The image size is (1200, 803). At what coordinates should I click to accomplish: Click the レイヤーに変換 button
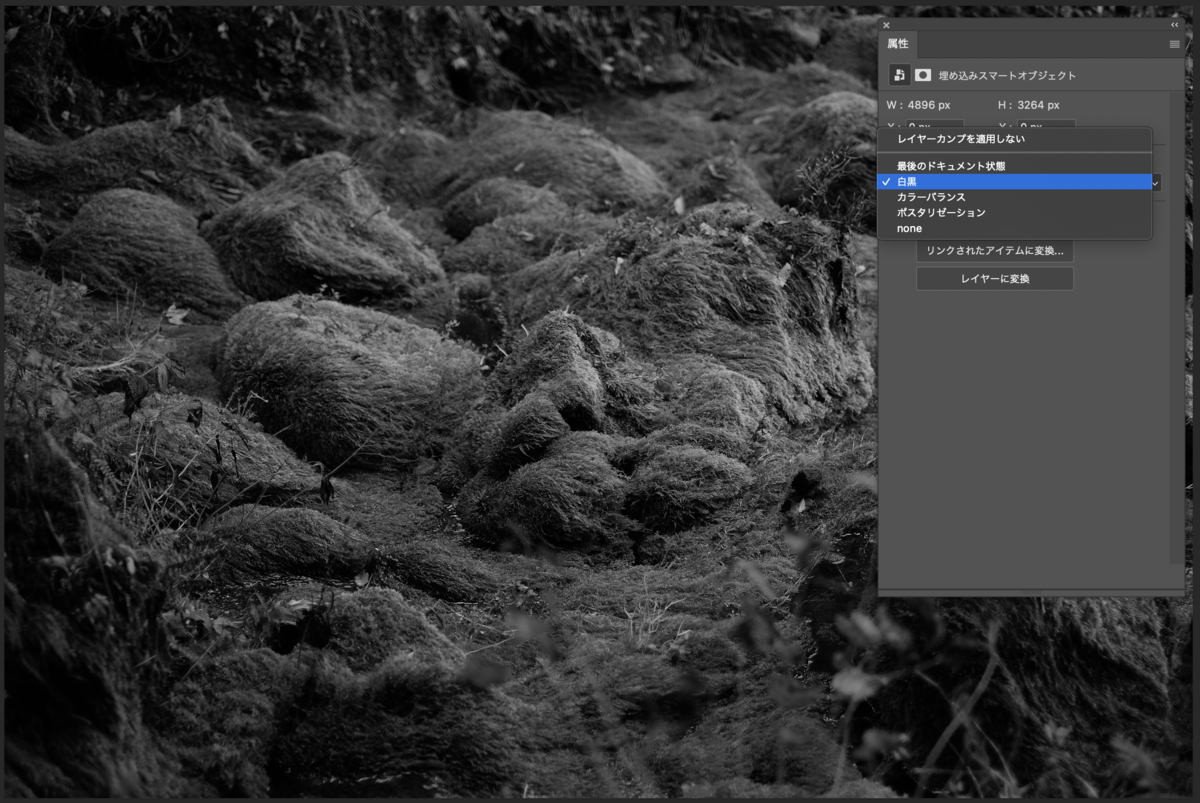[x=995, y=279]
